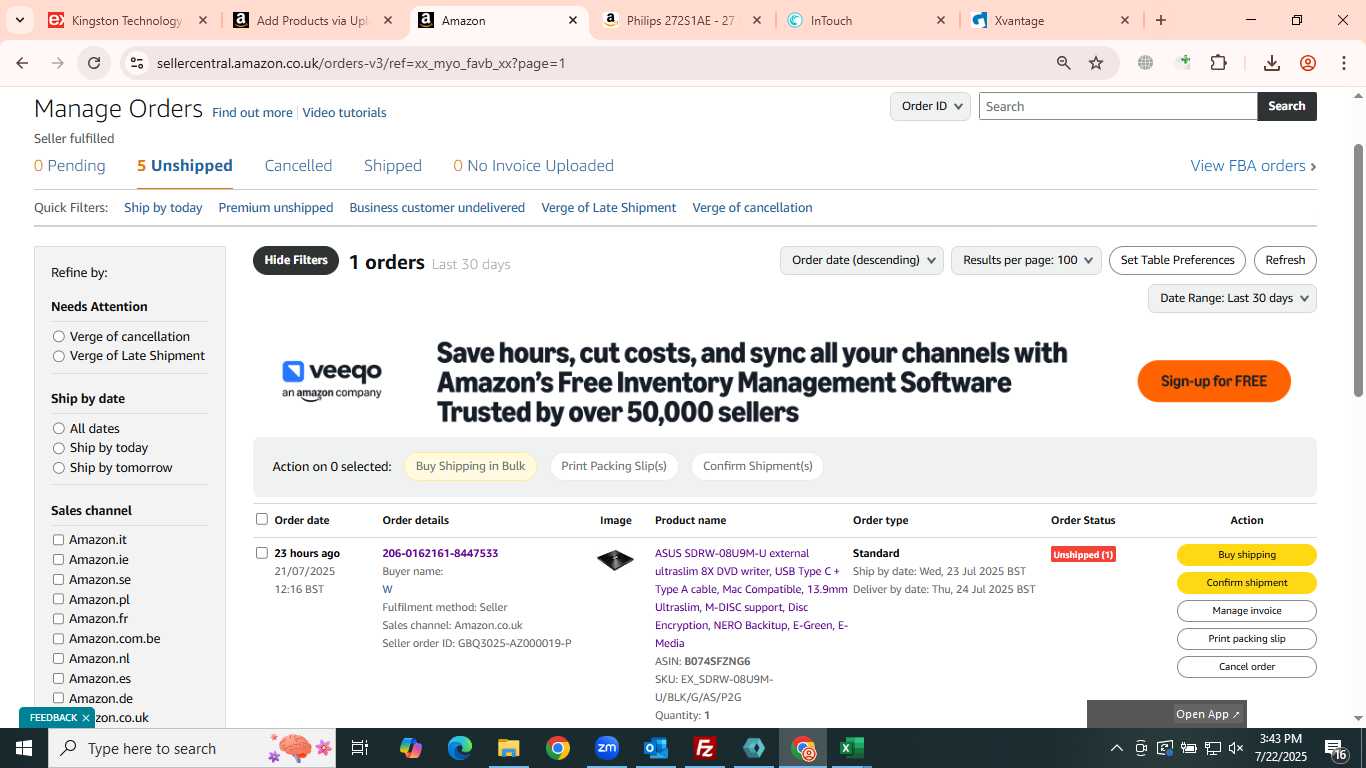
Task: Show hidden system tray icons
Action: 1116,748
